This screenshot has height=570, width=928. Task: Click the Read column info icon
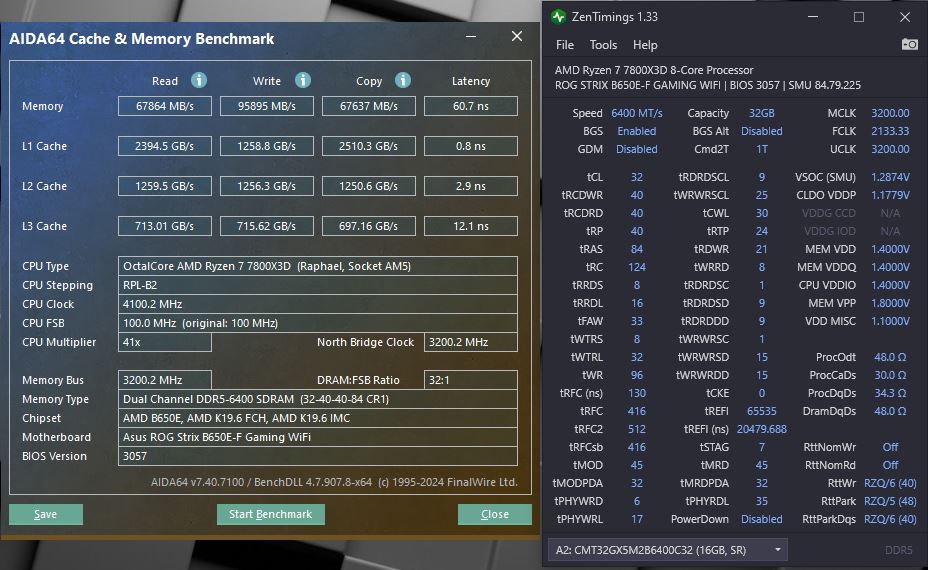199,80
